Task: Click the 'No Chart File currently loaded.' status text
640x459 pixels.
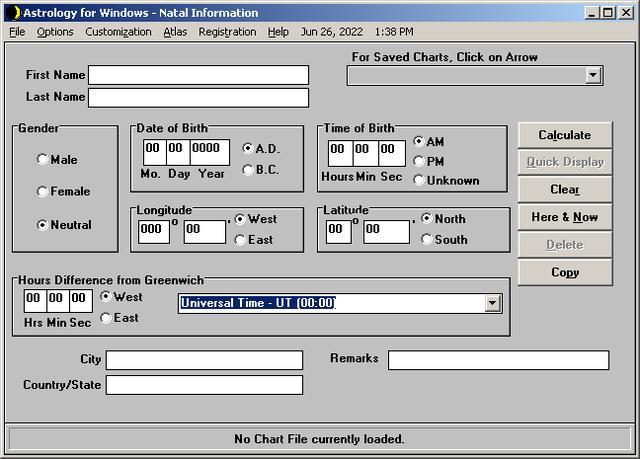Action: (x=319, y=439)
